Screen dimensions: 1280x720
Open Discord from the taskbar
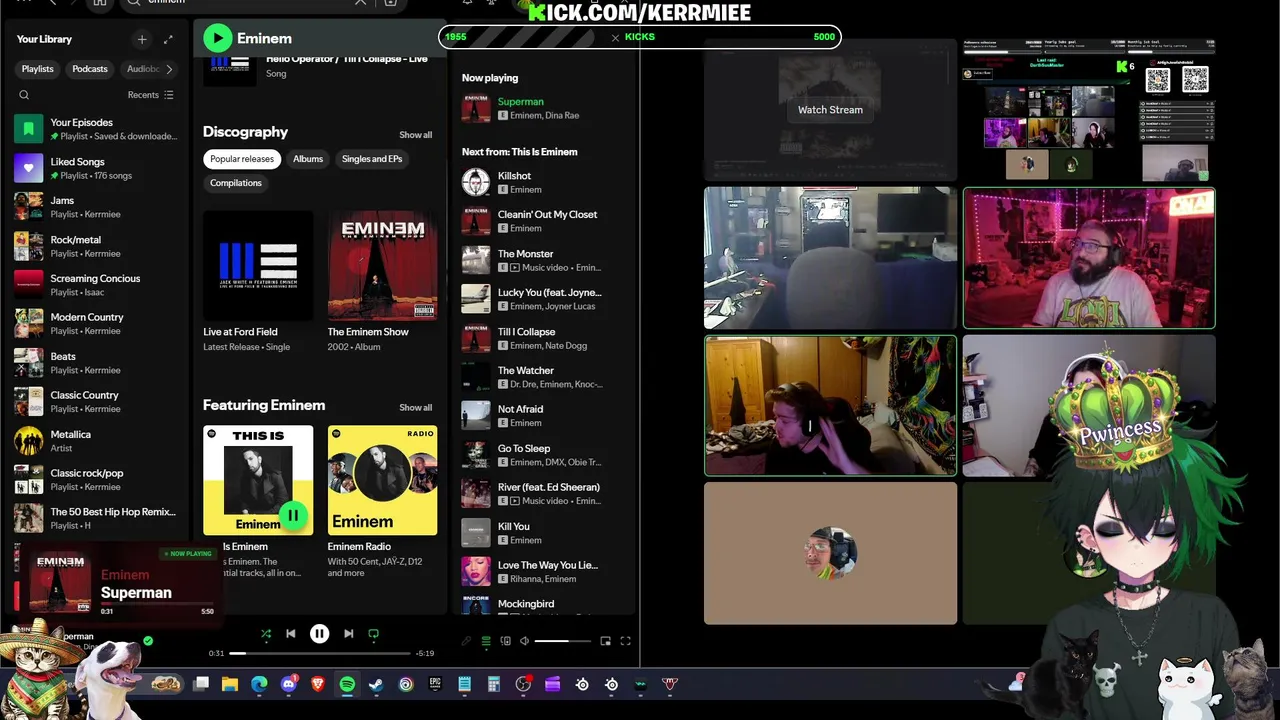289,684
